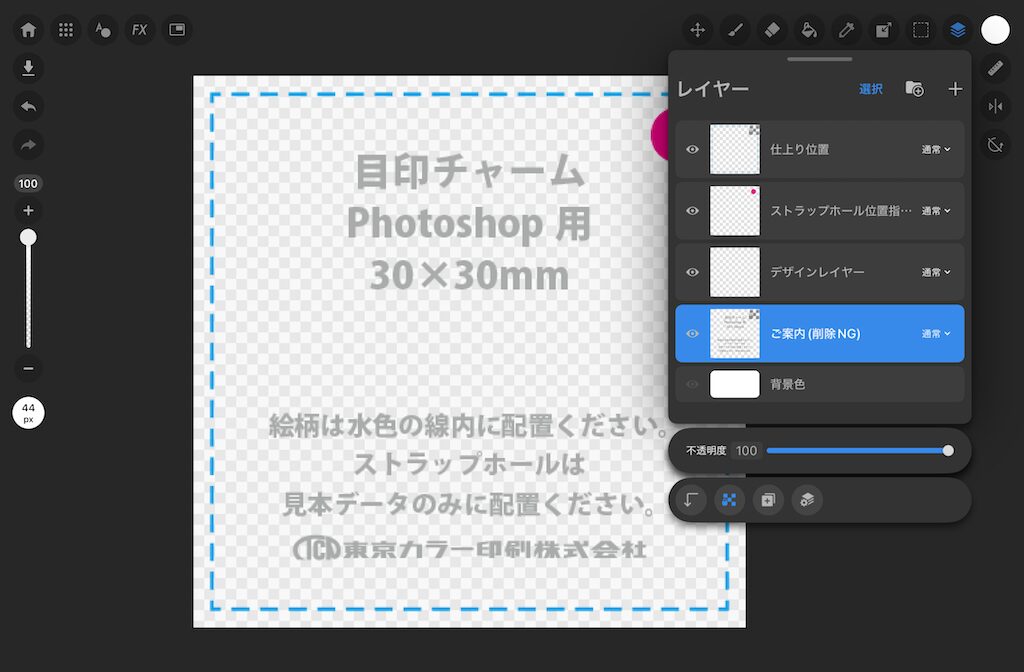Select the Fill bucket tool

[809, 30]
